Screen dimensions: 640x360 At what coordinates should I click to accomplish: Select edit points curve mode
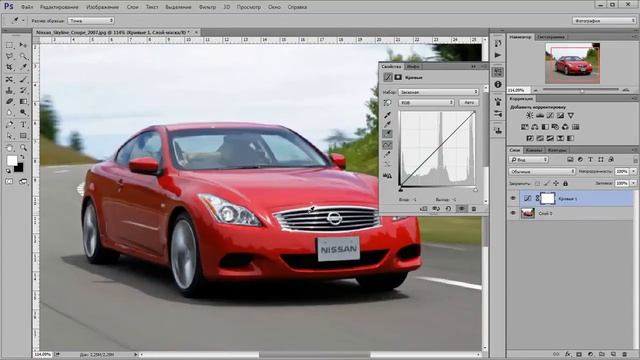pos(387,145)
